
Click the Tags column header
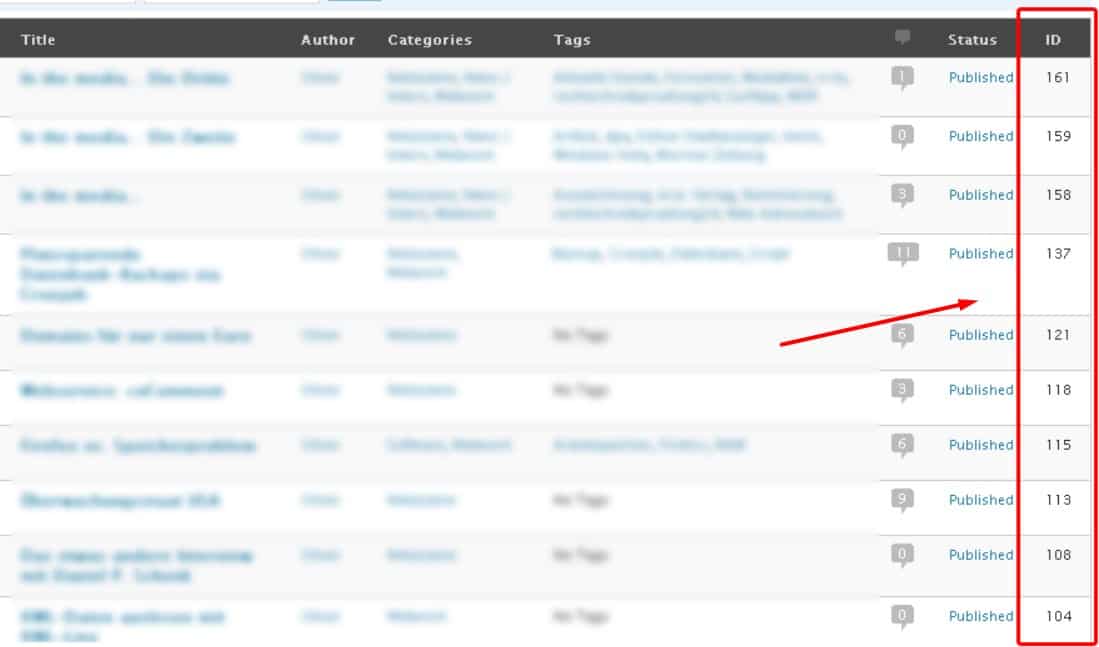point(572,40)
